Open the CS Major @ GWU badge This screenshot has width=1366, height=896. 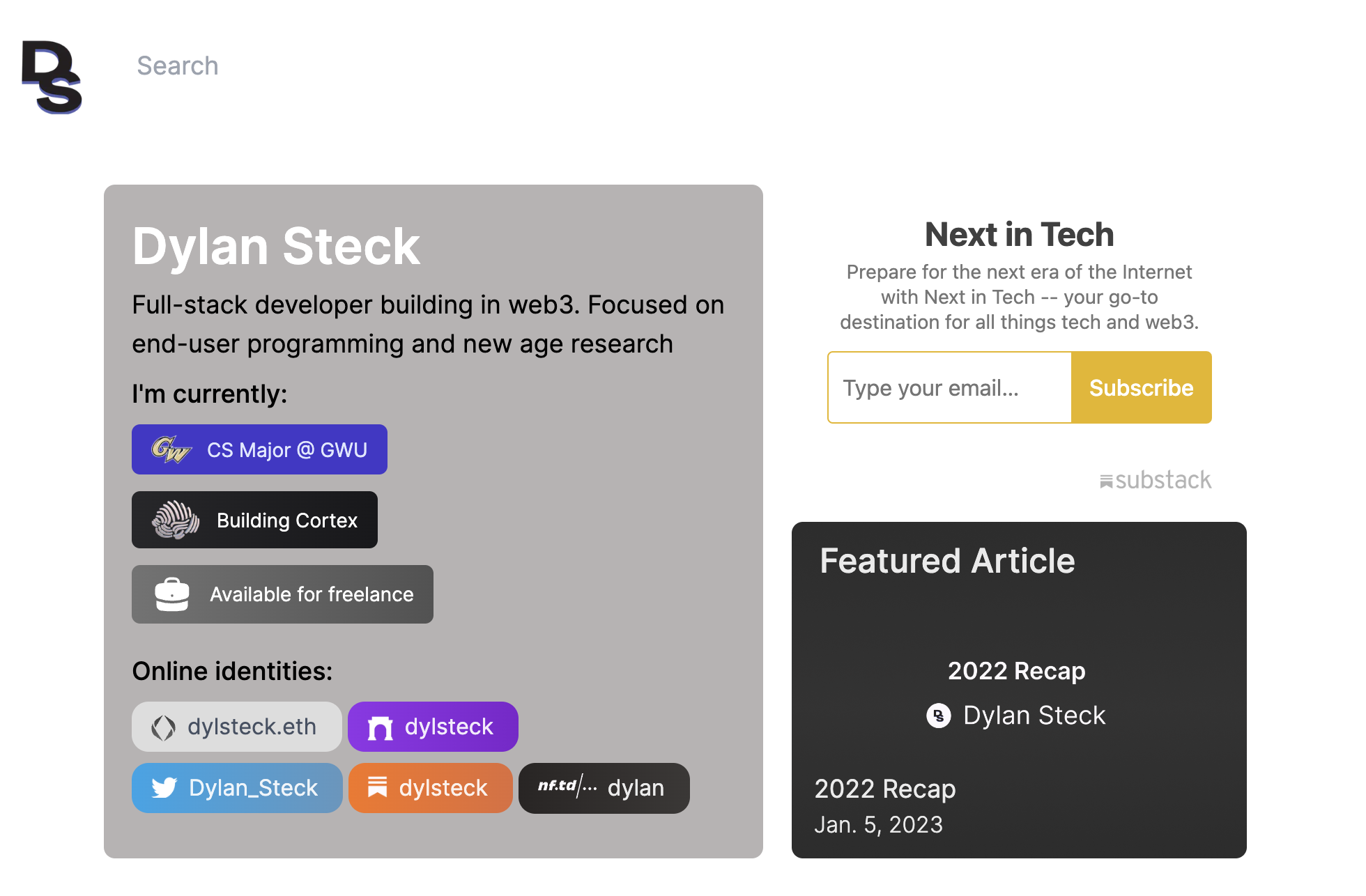coord(259,449)
